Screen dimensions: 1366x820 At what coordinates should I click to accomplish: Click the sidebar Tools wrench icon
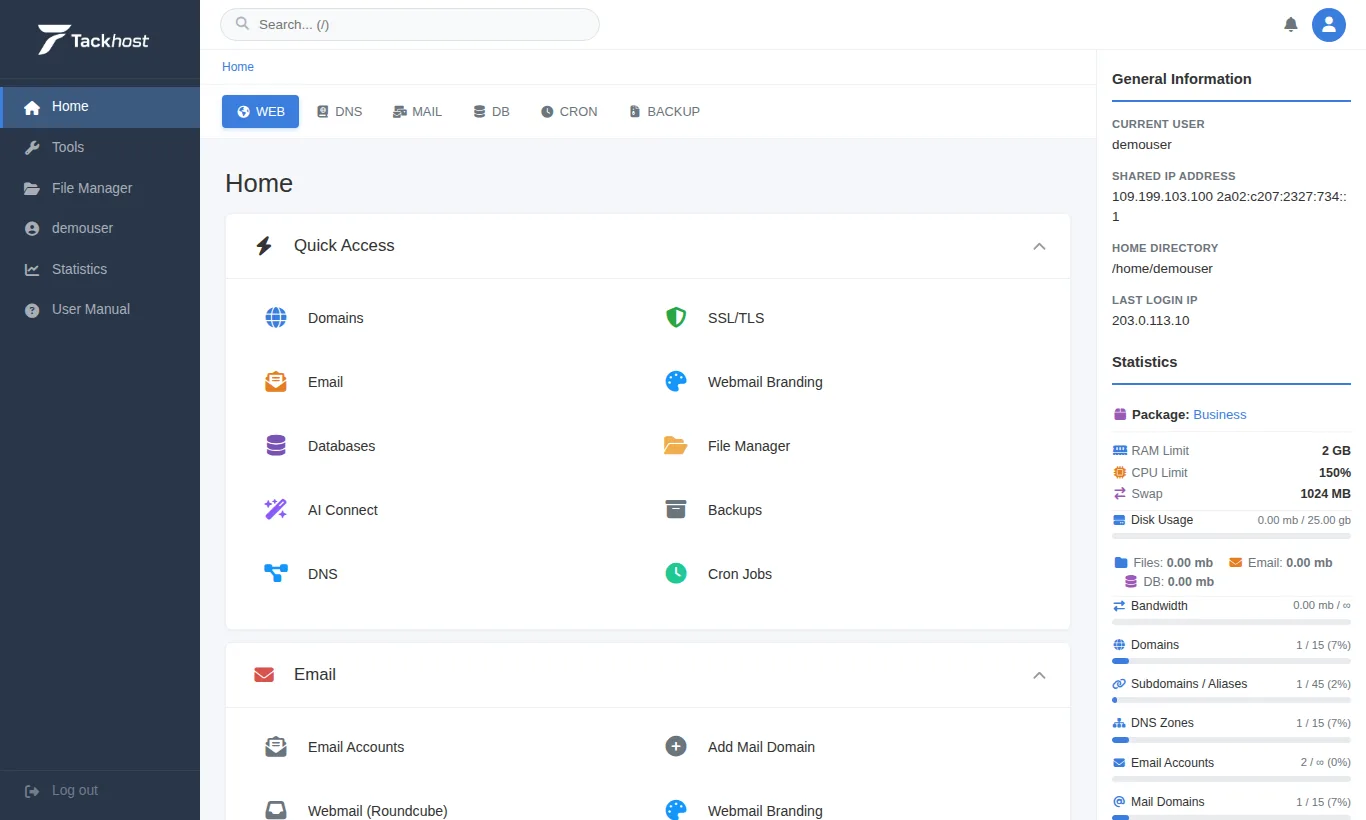pyautogui.click(x=32, y=147)
